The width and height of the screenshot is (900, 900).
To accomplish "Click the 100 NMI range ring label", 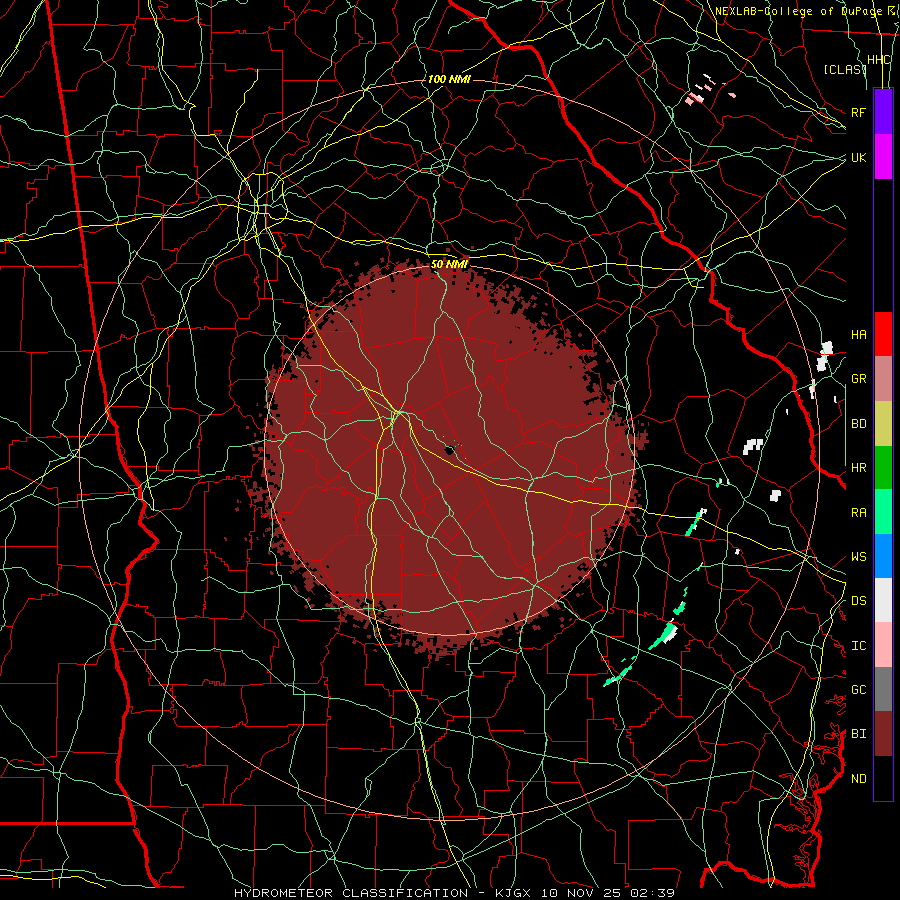I will (449, 79).
